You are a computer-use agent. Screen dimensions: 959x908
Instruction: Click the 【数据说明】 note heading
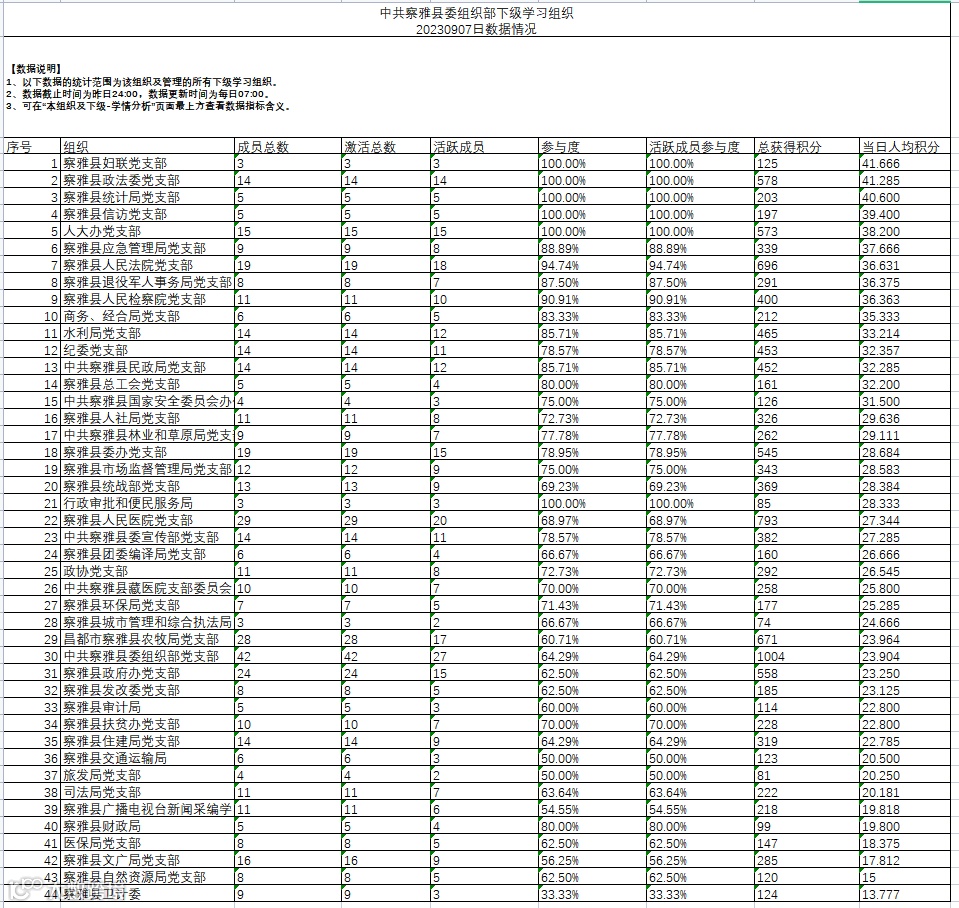[36, 68]
